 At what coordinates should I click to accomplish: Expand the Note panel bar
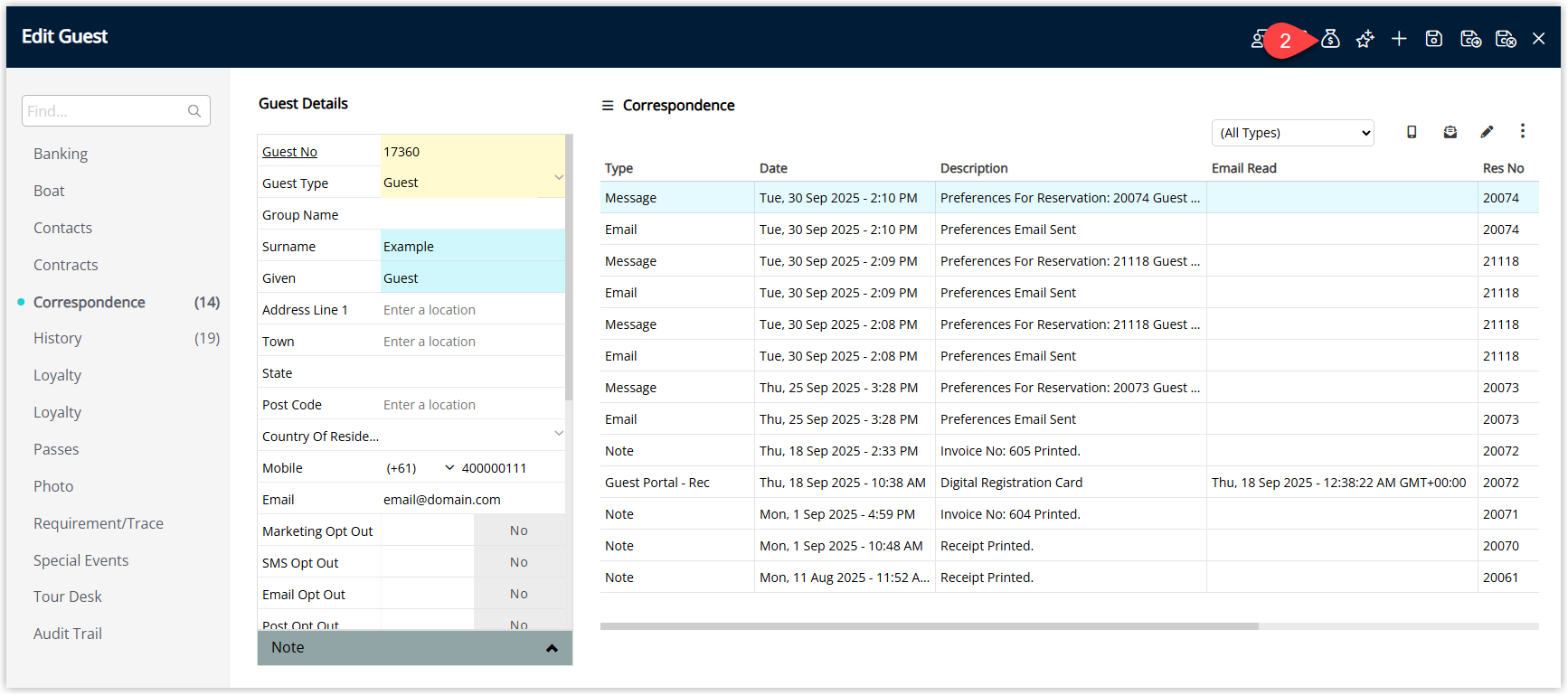point(415,648)
